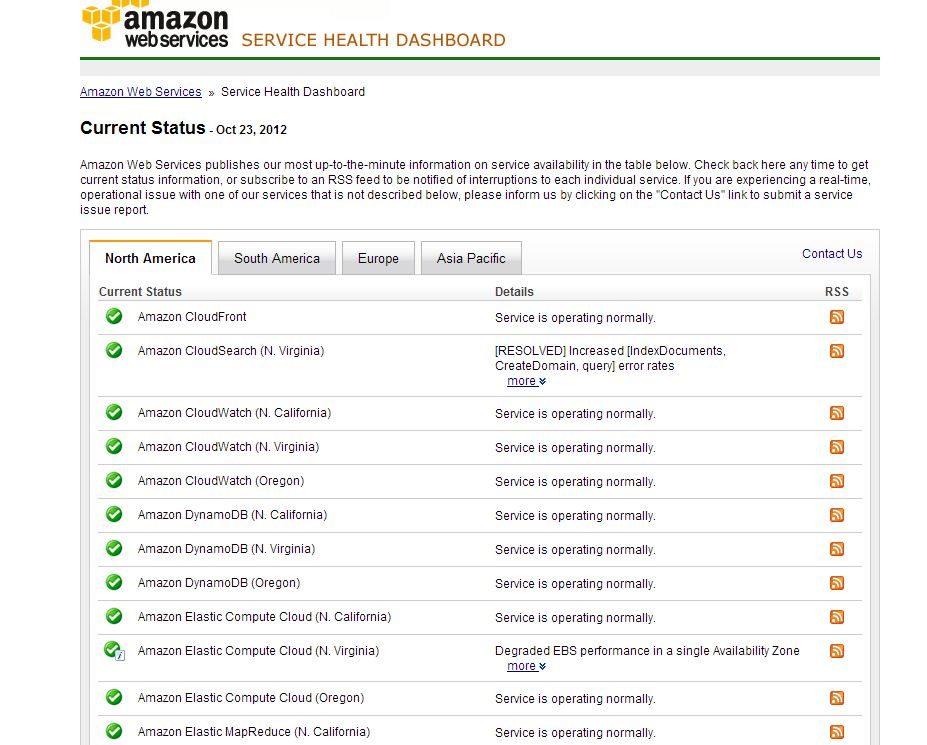The height and width of the screenshot is (745, 927).
Task: Click the Amazon Web Services logo
Action: (x=155, y=25)
